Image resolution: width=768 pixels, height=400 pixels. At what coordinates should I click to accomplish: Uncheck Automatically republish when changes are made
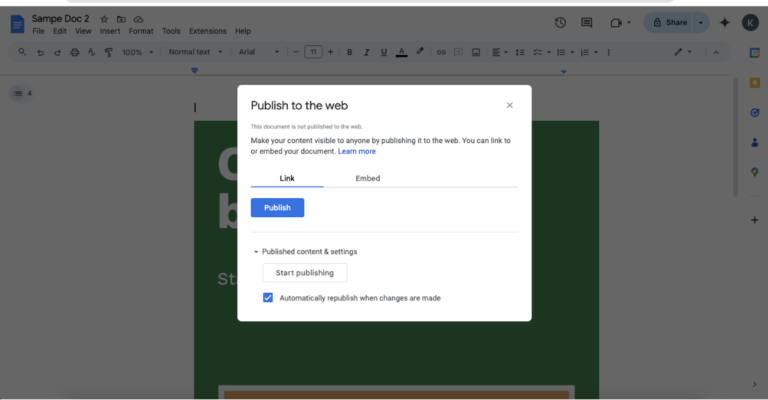click(x=268, y=298)
